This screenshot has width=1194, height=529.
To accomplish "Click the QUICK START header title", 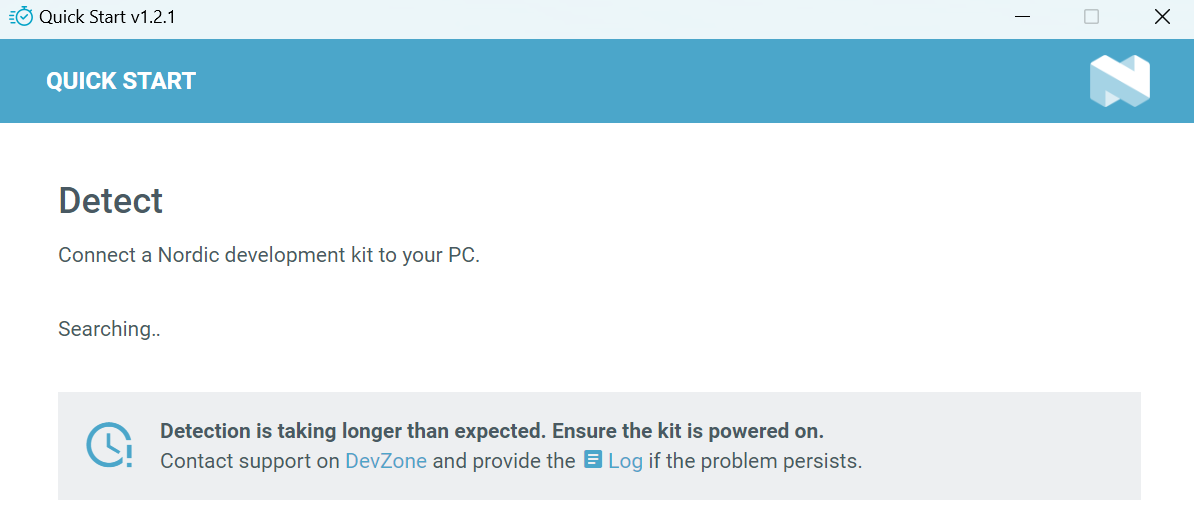I will click(x=121, y=81).
